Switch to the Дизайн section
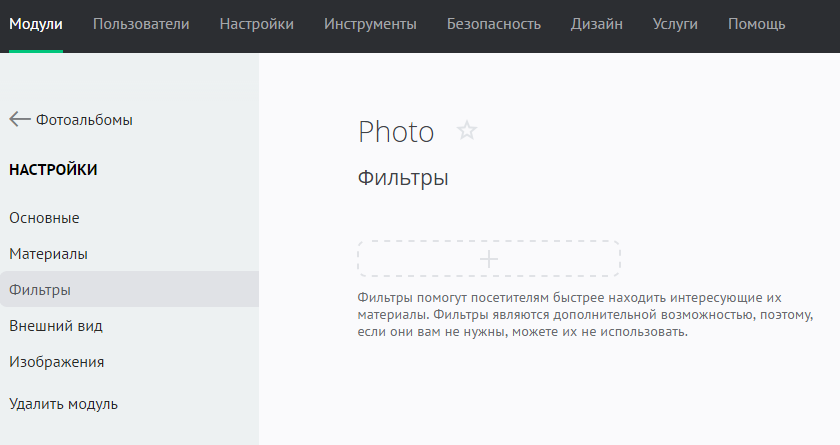 (x=597, y=24)
